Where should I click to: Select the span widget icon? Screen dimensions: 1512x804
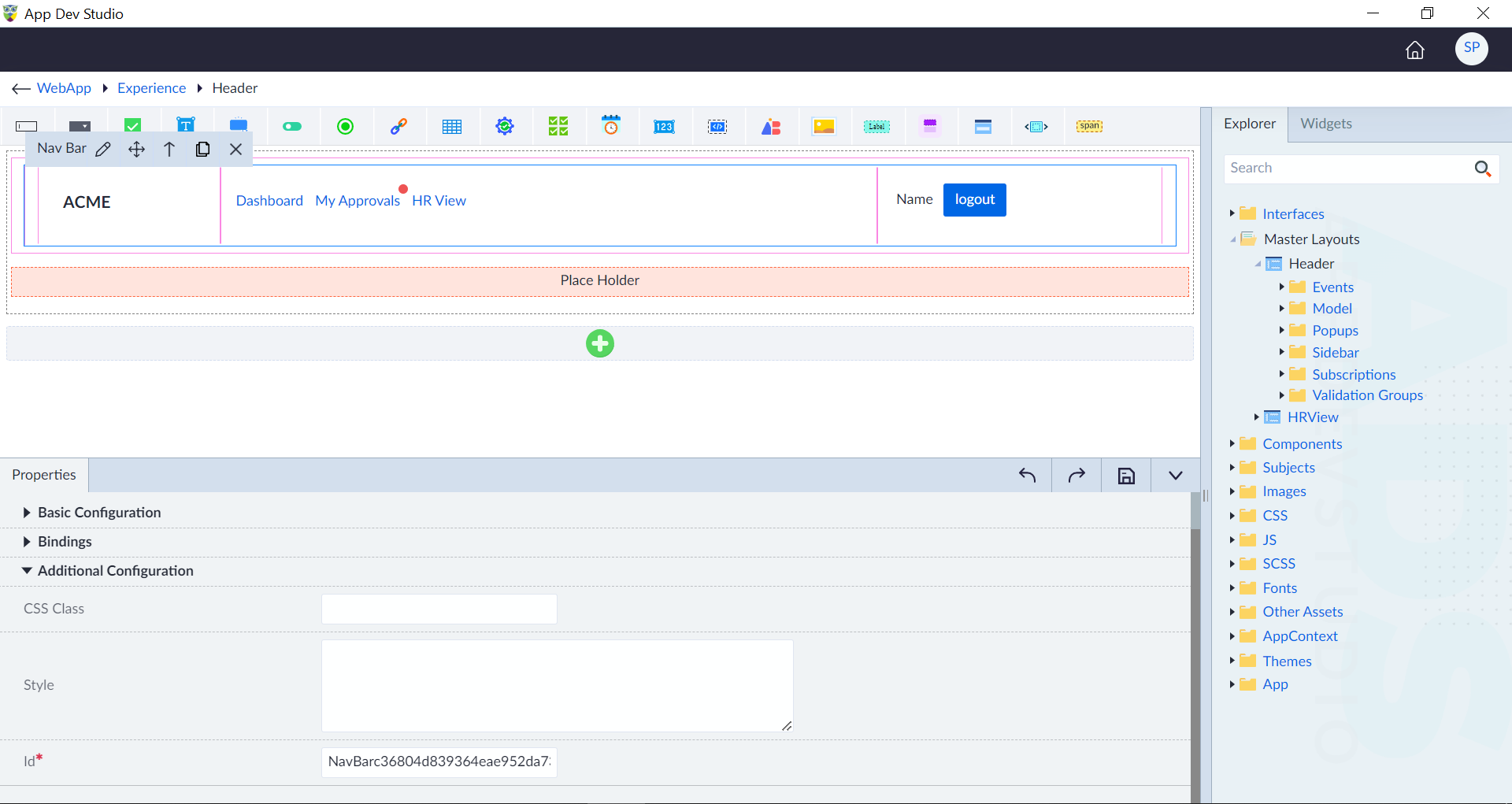point(1089,126)
